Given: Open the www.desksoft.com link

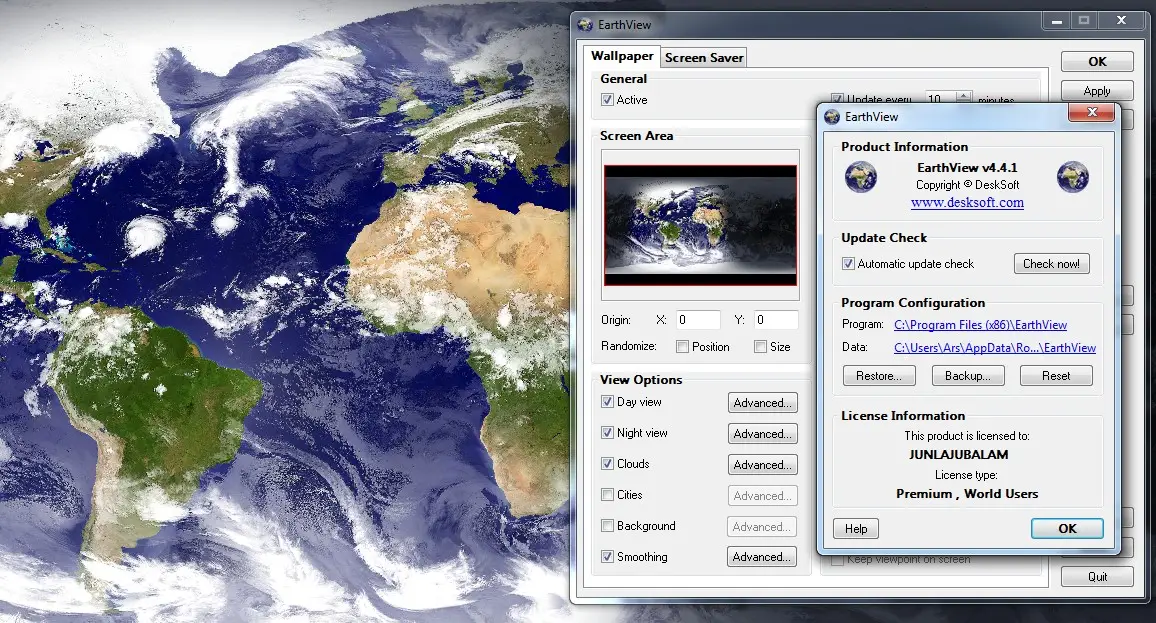Looking at the screenshot, I should 967,202.
